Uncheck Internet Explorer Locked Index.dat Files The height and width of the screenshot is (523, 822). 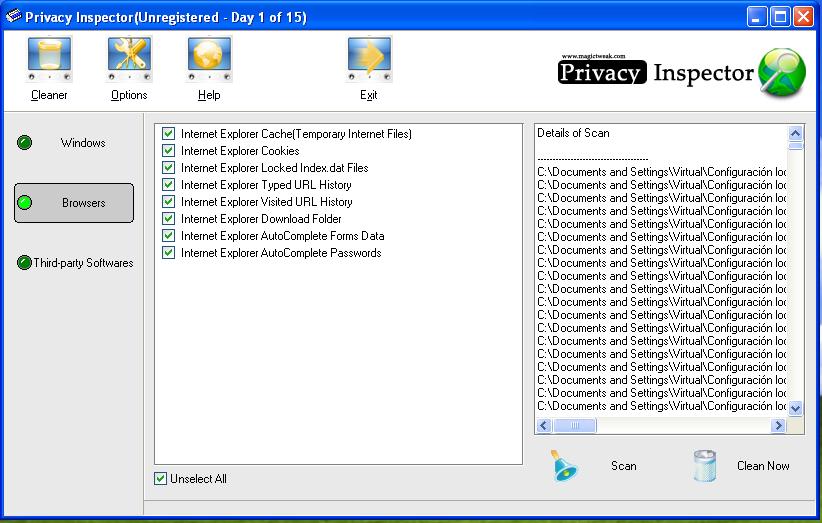tap(168, 168)
